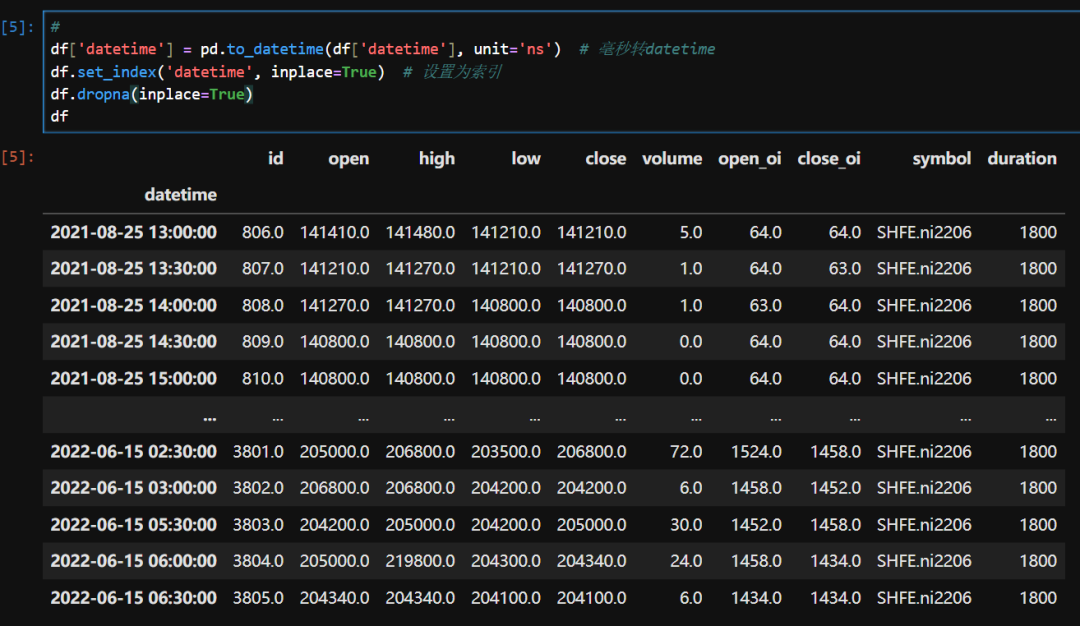Click SHFE.ni2206 in the 06:30:00 row
The image size is (1080, 626).
coord(924,598)
